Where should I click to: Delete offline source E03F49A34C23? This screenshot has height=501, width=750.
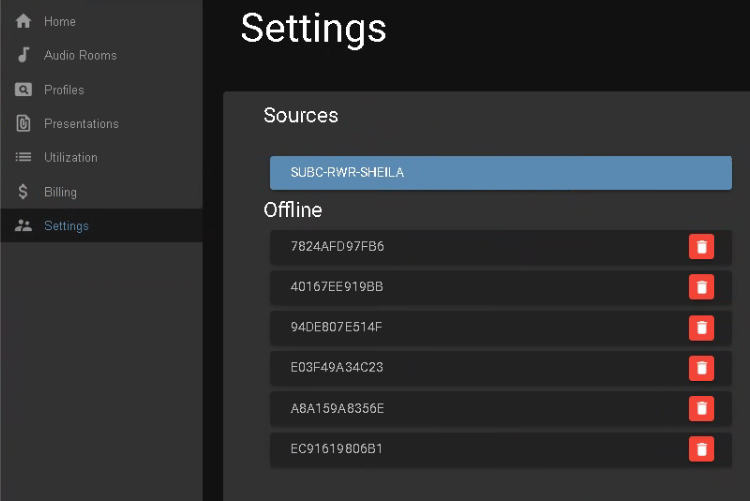[701, 368]
